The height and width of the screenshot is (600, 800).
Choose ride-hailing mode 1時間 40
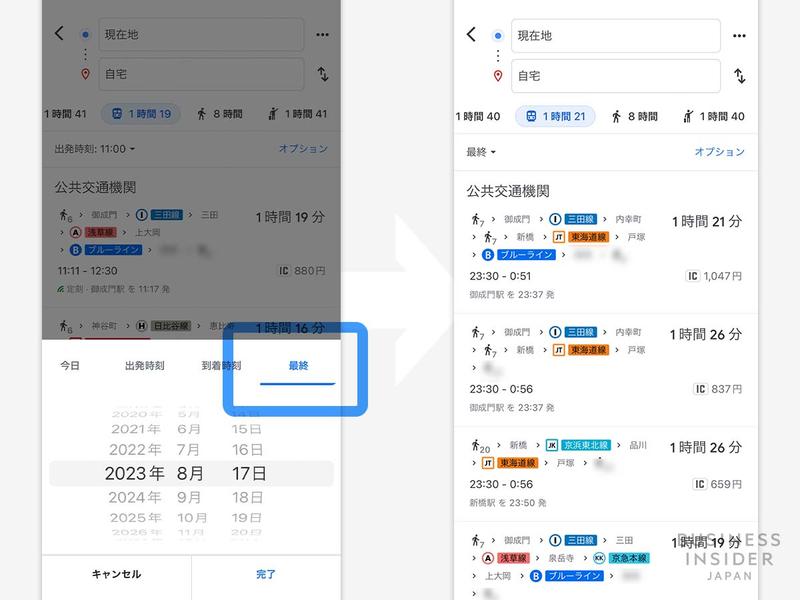coord(714,116)
